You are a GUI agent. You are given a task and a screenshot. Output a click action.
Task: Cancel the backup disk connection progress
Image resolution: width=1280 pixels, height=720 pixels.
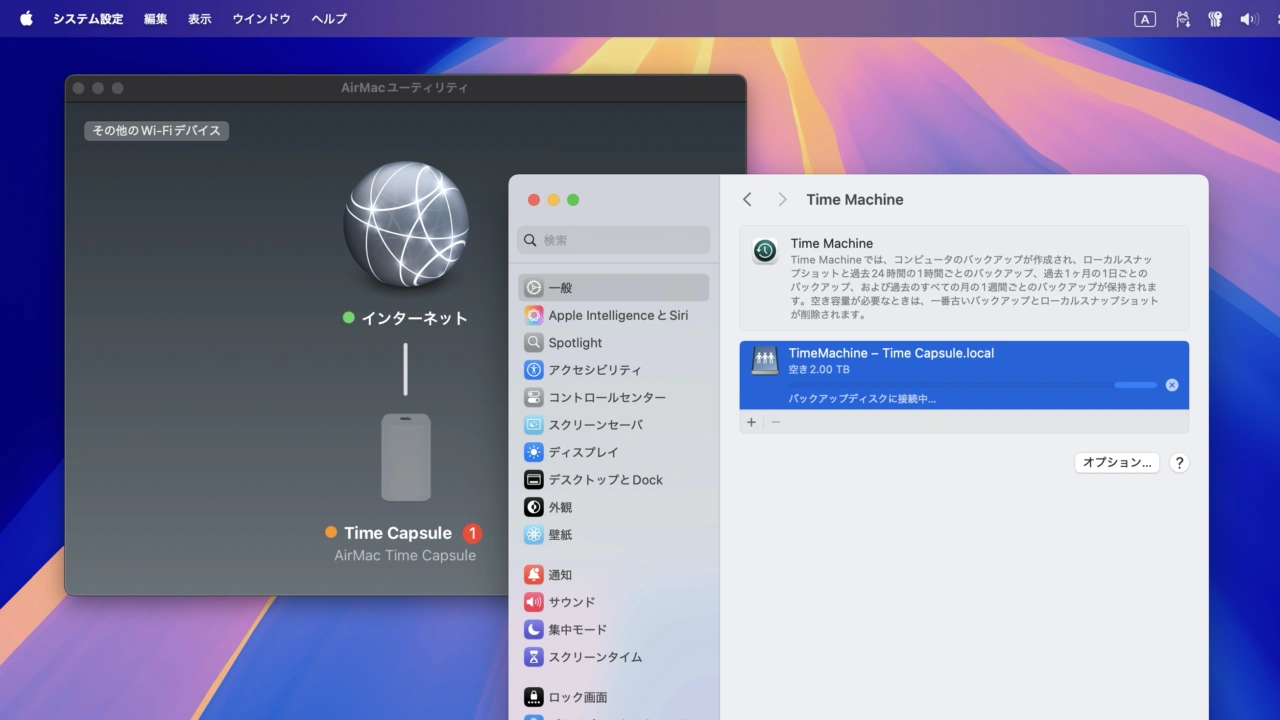click(x=1171, y=385)
